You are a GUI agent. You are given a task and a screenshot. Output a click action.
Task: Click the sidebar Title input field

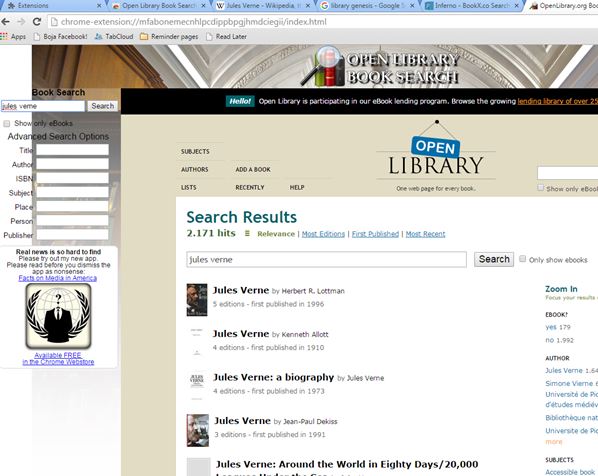(x=72, y=150)
